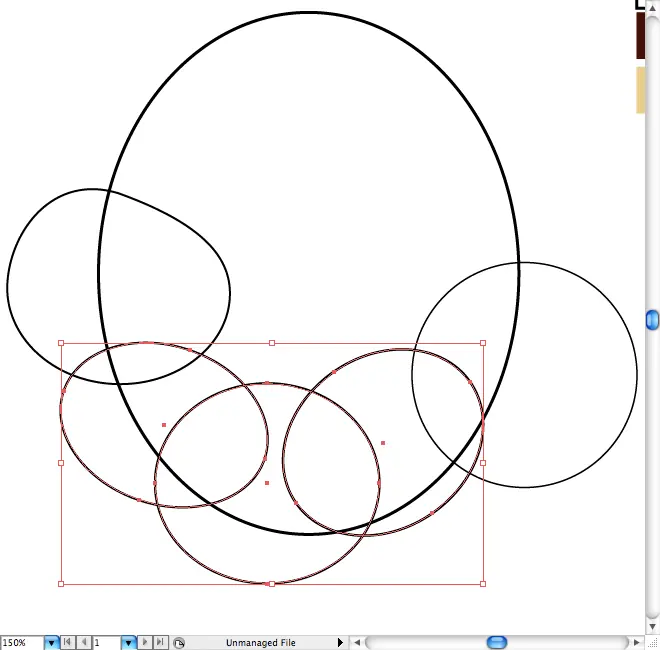Screen dimensions: 660x650
Task: Click the horizontal scrollbar right arrow
Action: tap(636, 643)
